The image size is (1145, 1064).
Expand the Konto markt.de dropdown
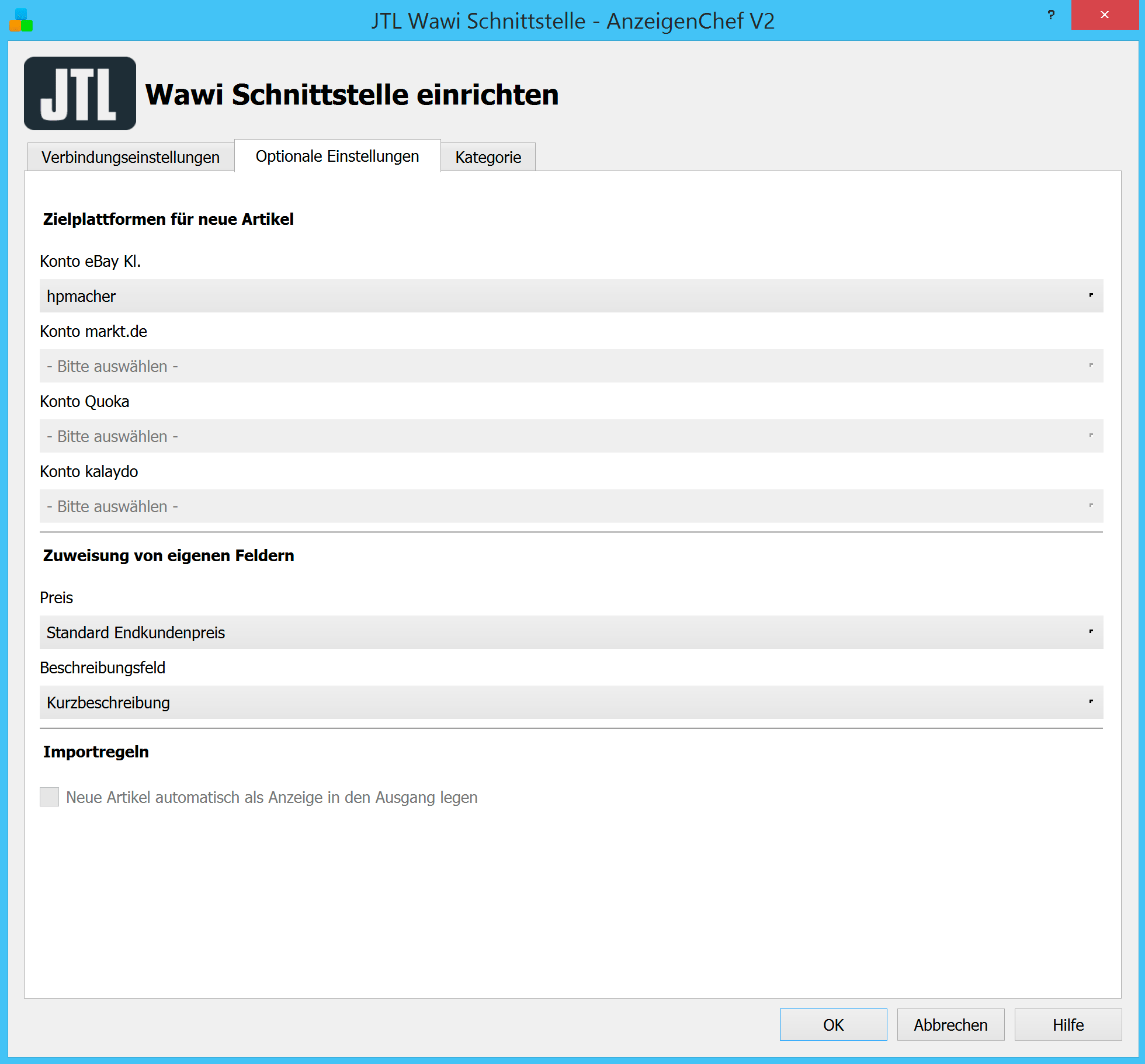[x=571, y=366]
